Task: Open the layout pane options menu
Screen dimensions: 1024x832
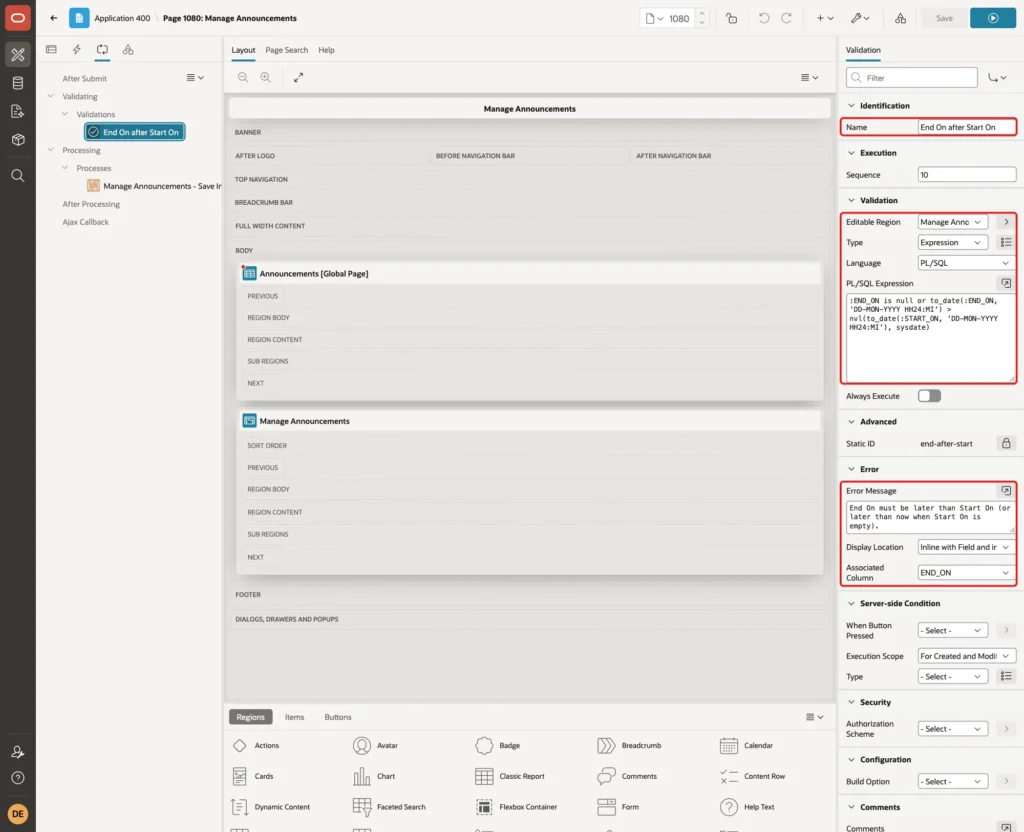Action: coord(809,77)
